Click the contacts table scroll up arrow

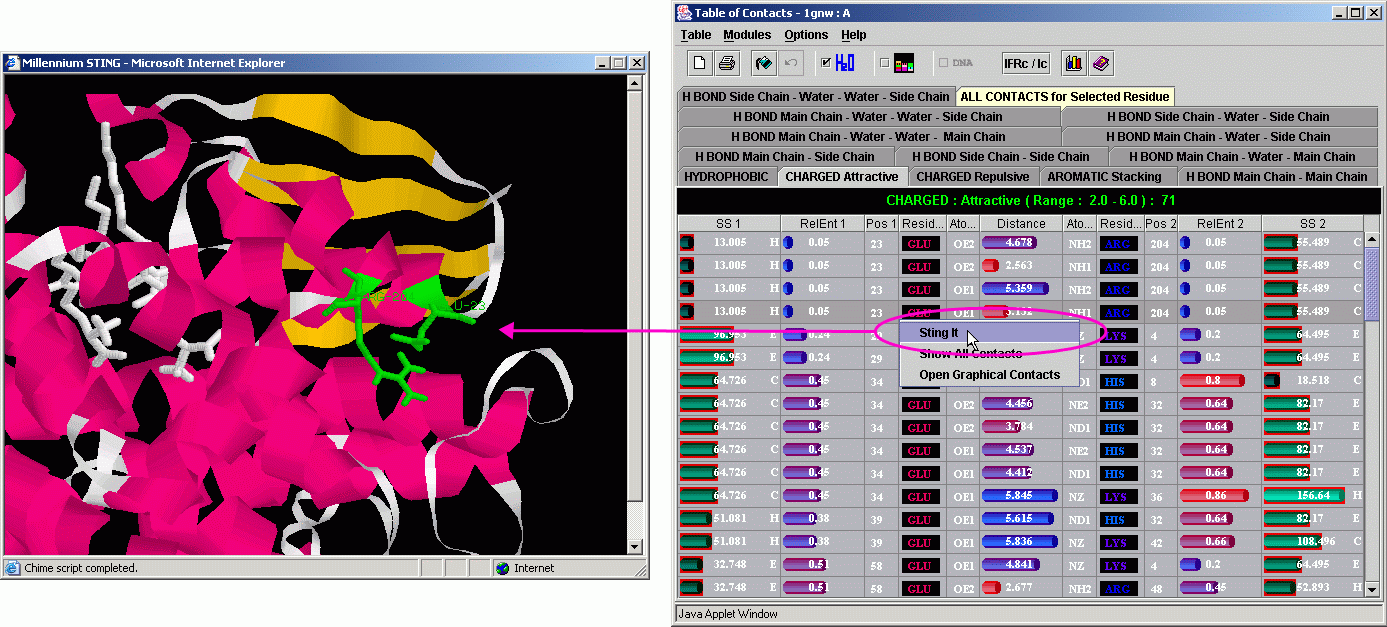click(1372, 241)
